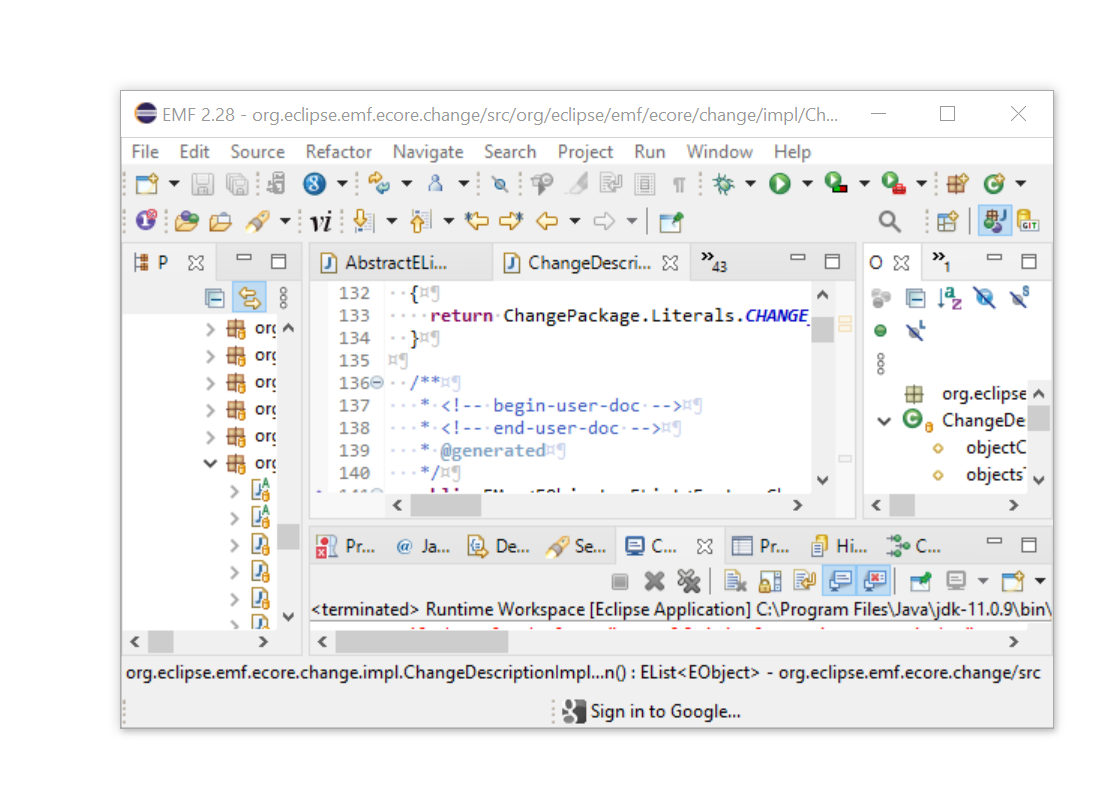Collapse the ChangeDe... class node in Outline

[884, 421]
